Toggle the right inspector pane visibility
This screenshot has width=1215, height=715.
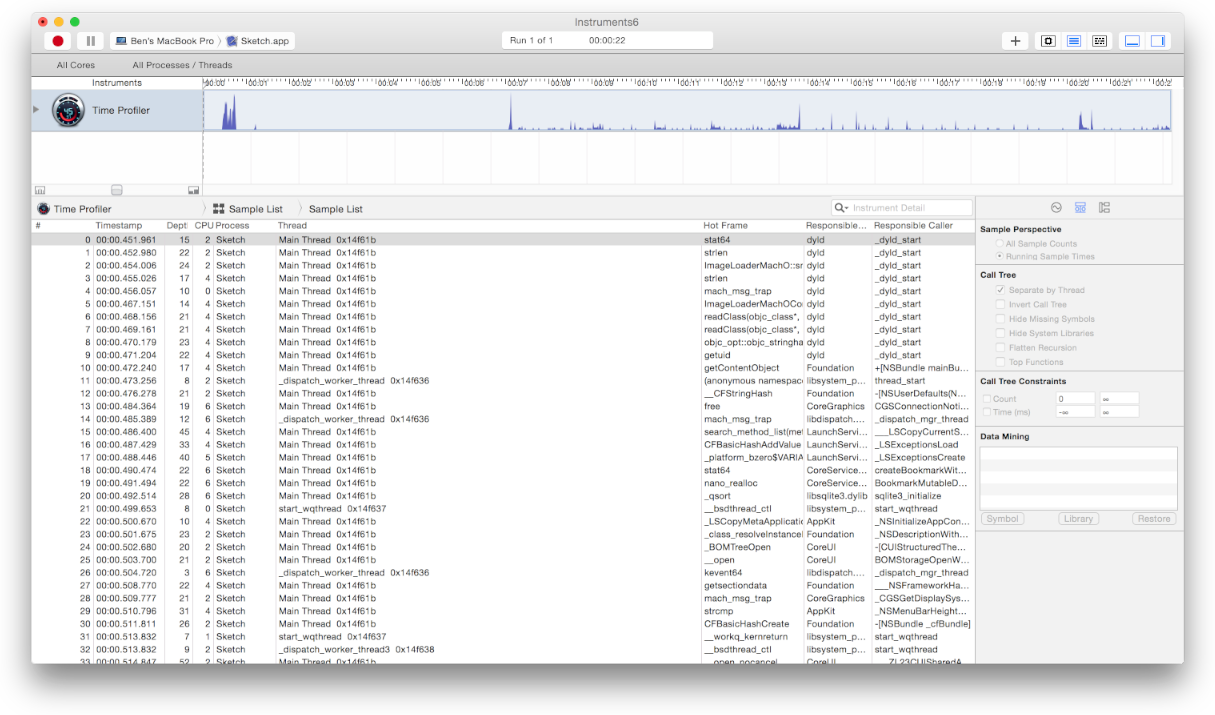pos(1158,41)
